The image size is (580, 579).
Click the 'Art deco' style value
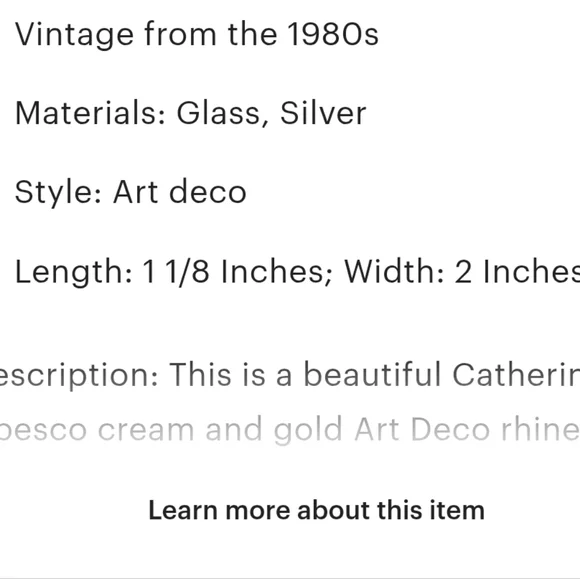[180, 191]
